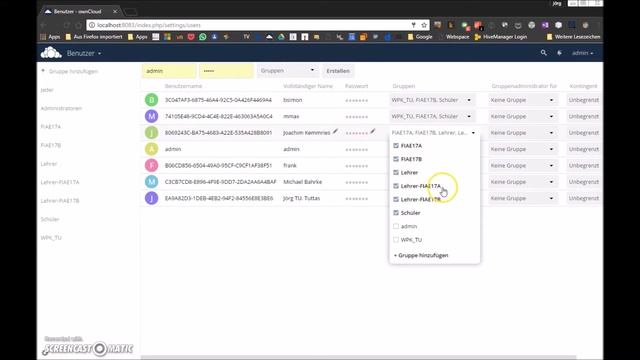The height and width of the screenshot is (360, 640).
Task: Select WPK_TU group in sidebar
Action: (x=51, y=238)
